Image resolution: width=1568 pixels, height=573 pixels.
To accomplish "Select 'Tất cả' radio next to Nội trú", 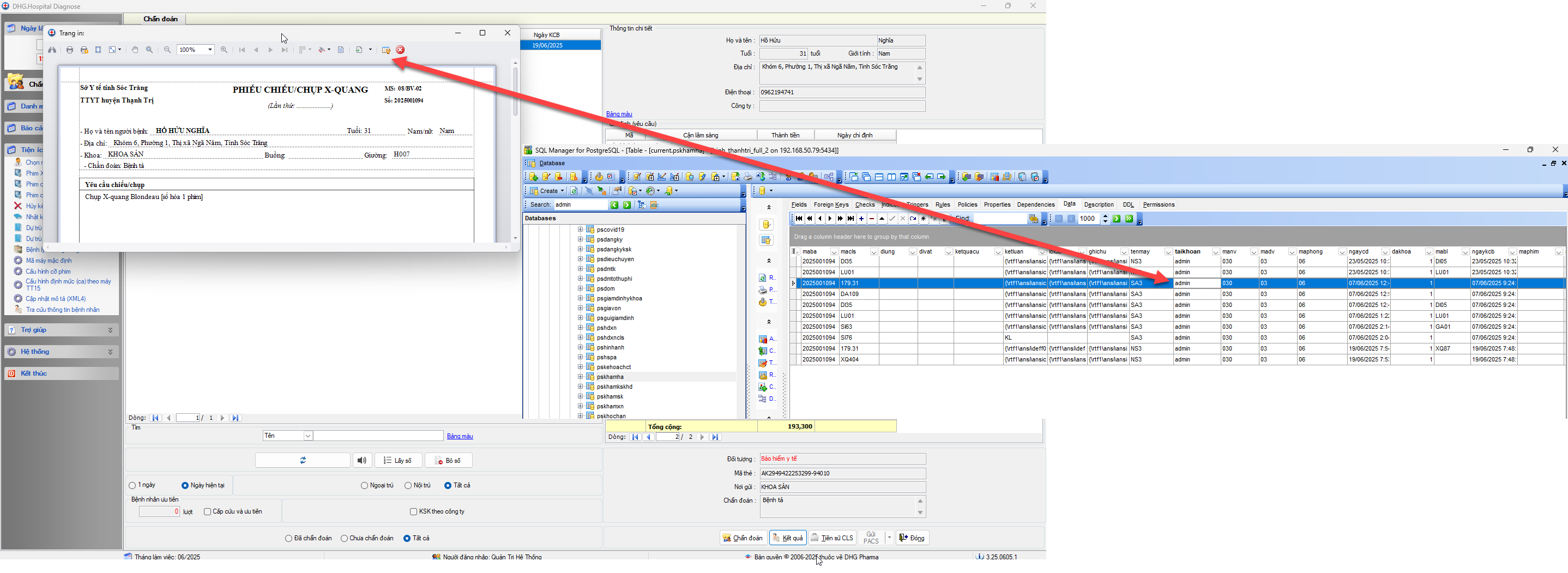I will [x=448, y=485].
